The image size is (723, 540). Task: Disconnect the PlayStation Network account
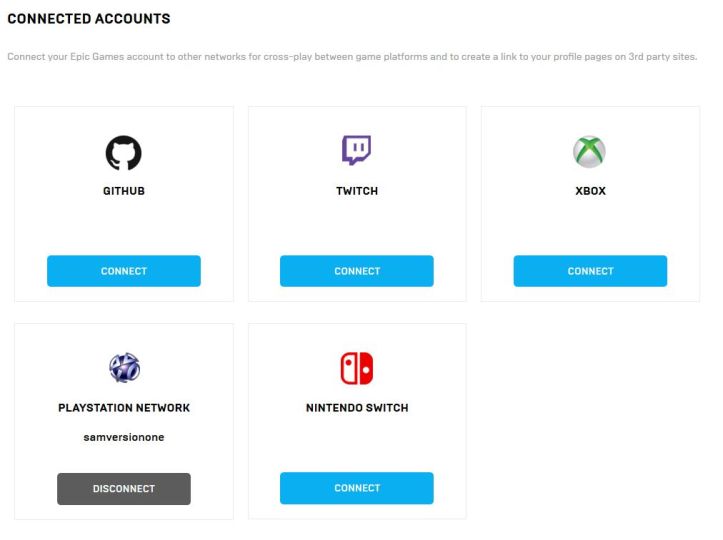(x=124, y=488)
